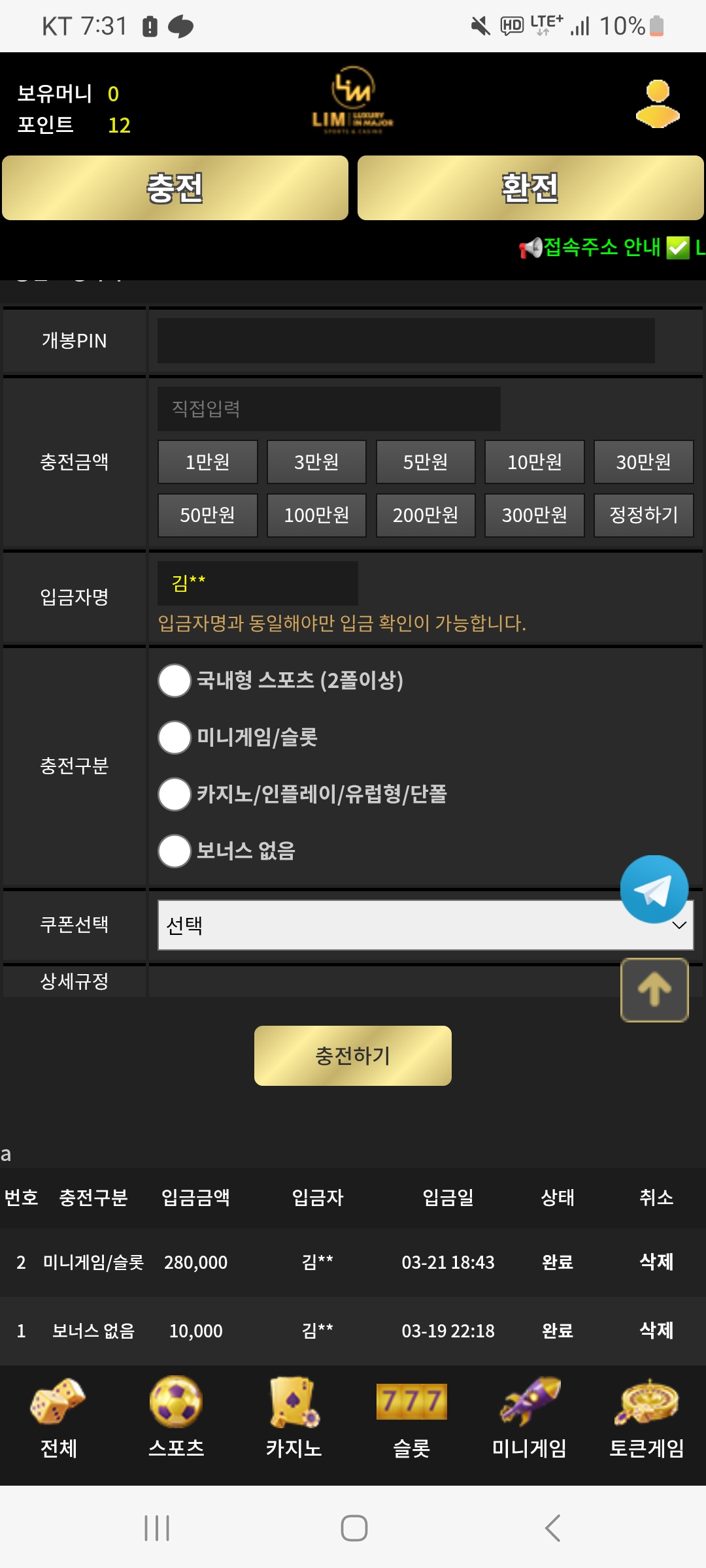Switch to the 환전 tab
This screenshot has height=1568, width=706.
point(530,188)
